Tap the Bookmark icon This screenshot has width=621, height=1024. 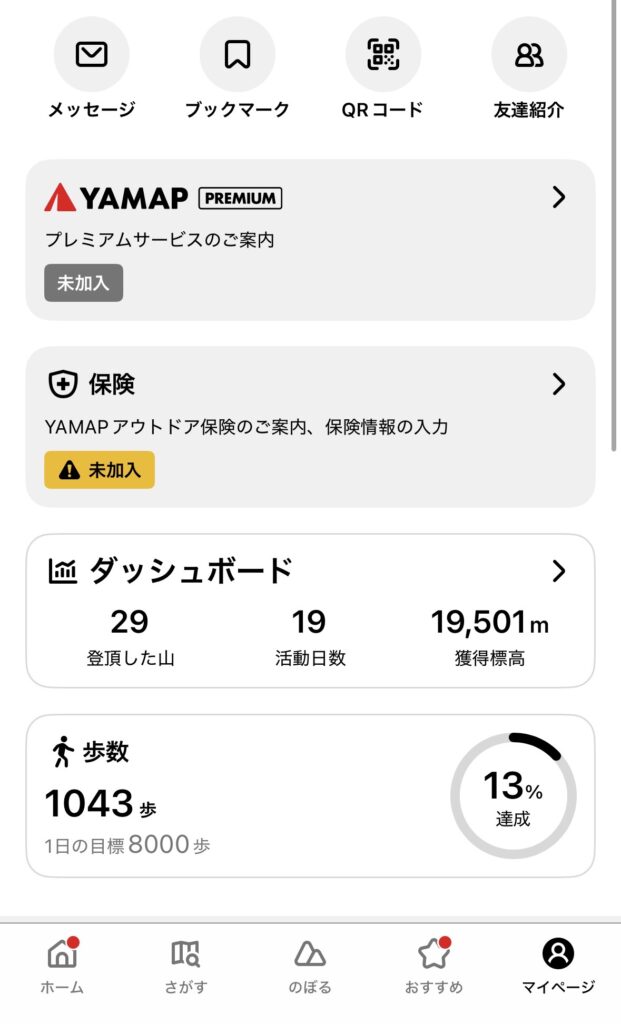[237, 55]
